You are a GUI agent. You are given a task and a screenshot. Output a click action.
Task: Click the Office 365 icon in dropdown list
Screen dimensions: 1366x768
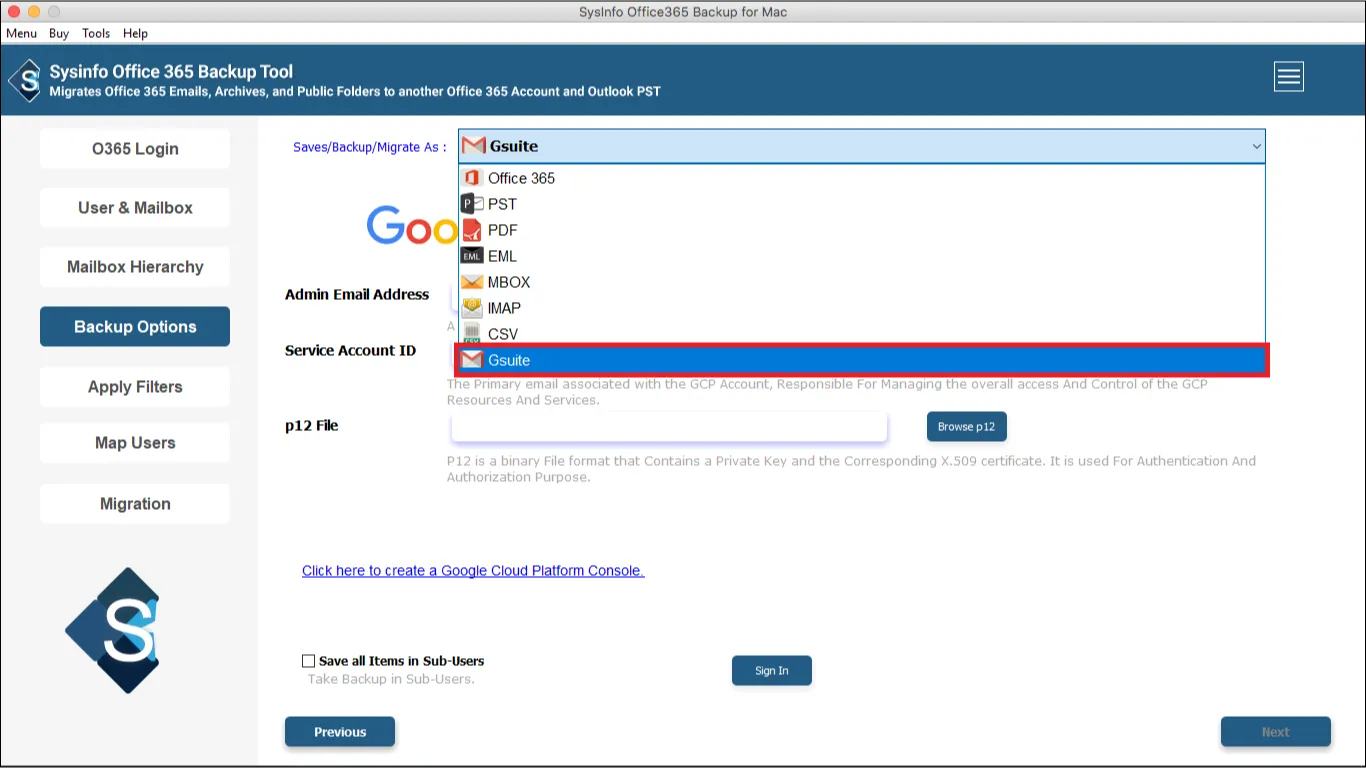point(472,178)
